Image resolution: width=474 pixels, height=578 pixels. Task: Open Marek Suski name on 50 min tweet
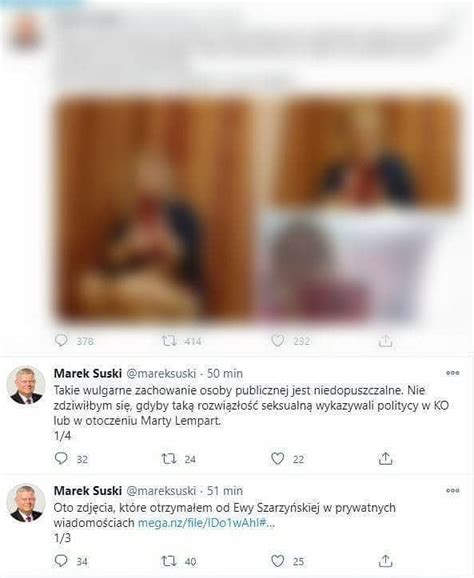pyautogui.click(x=88, y=373)
